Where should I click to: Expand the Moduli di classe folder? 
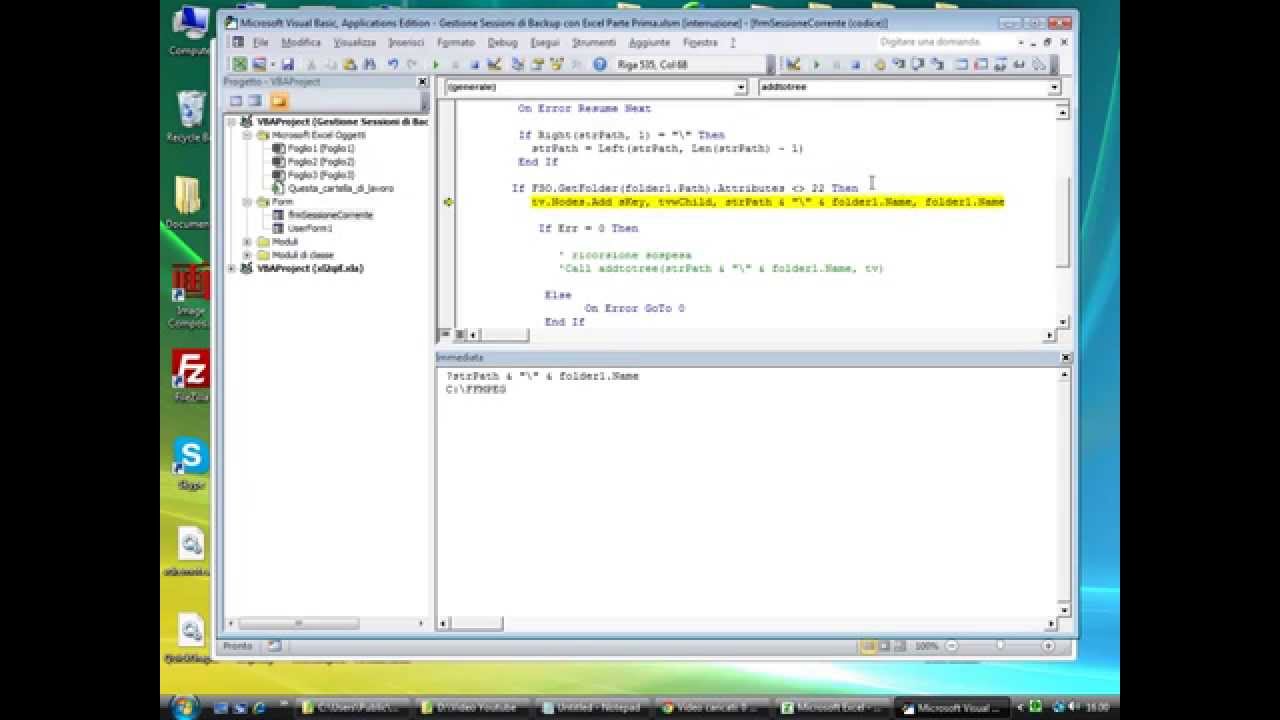pos(247,255)
